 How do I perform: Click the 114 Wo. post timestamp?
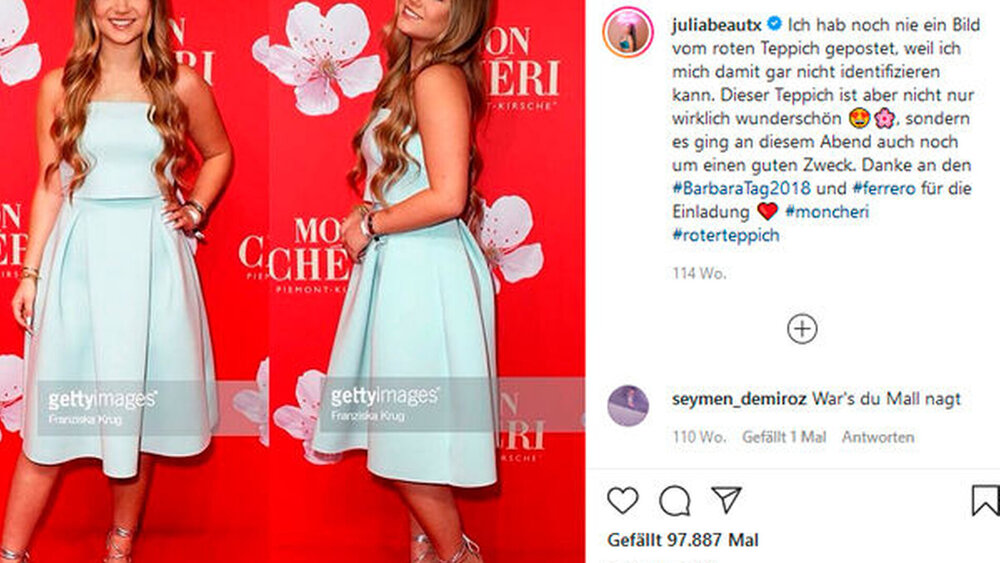tap(699, 274)
